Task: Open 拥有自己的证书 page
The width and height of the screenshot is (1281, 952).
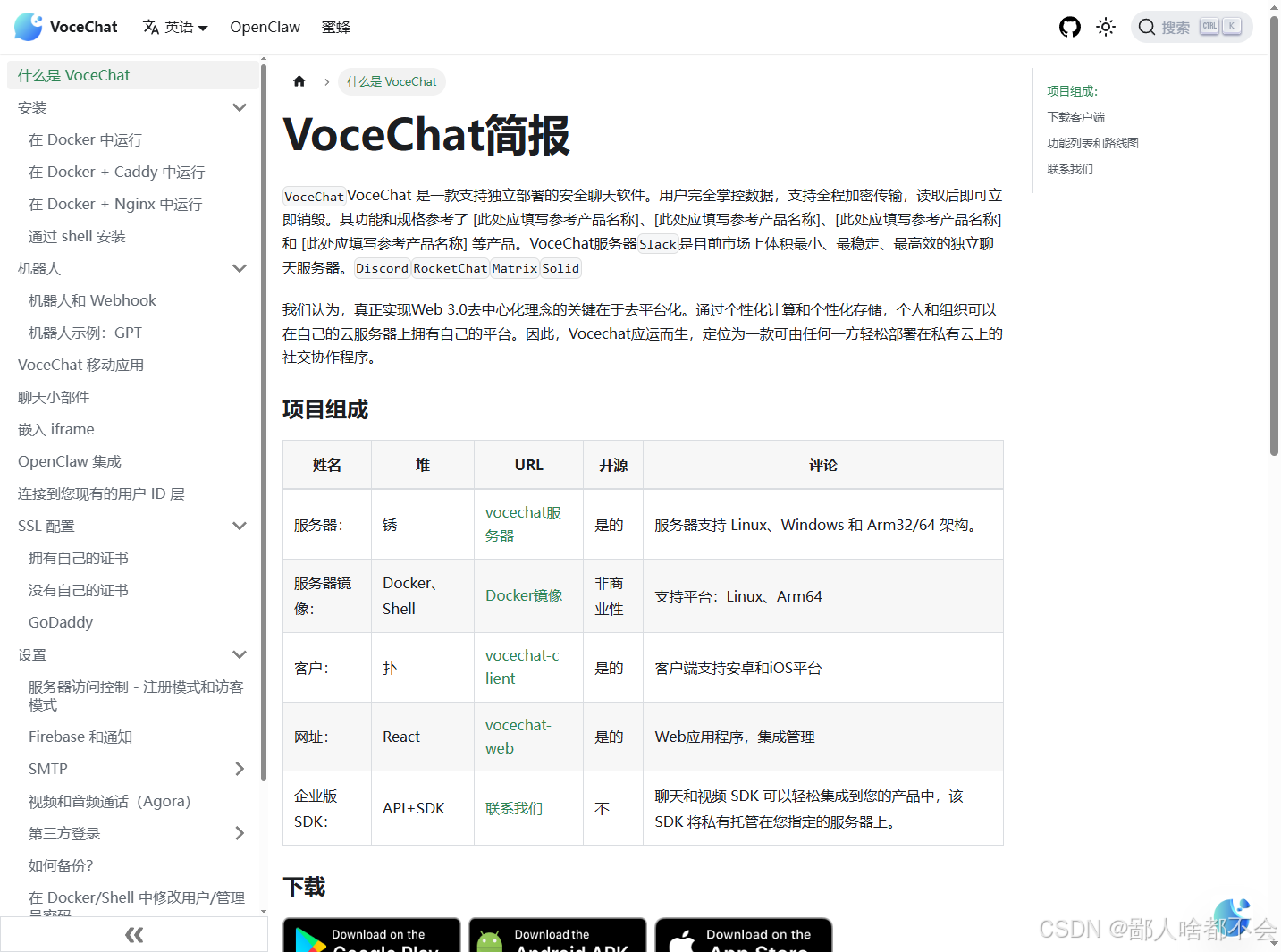Action: 79,558
